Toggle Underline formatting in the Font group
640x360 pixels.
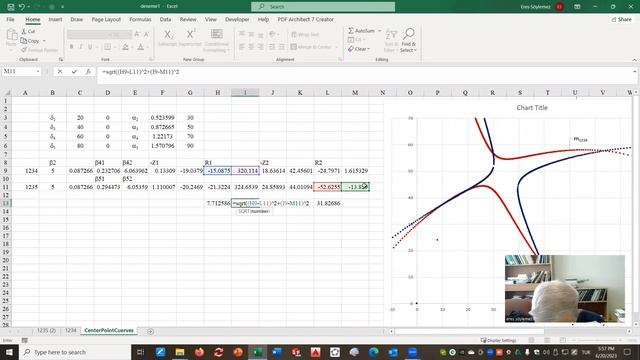point(90,47)
